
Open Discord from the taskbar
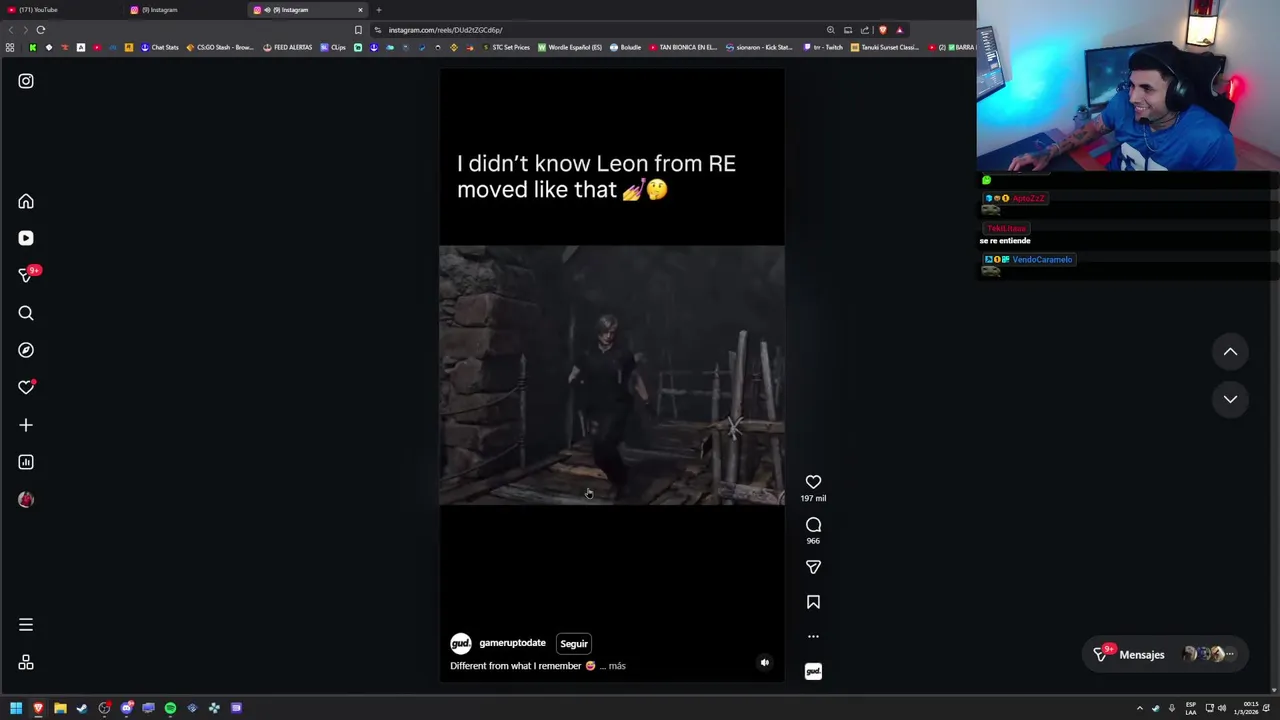126,708
